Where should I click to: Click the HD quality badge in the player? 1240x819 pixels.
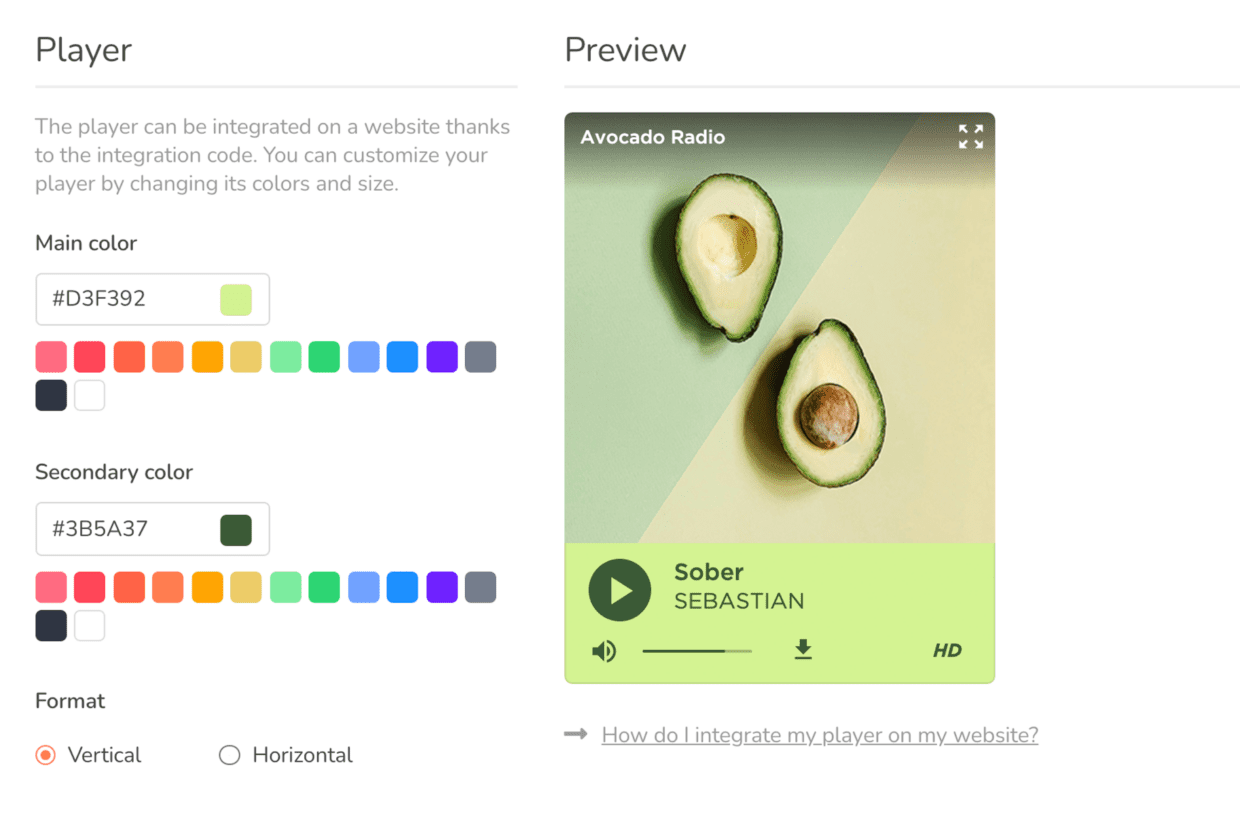tap(947, 650)
